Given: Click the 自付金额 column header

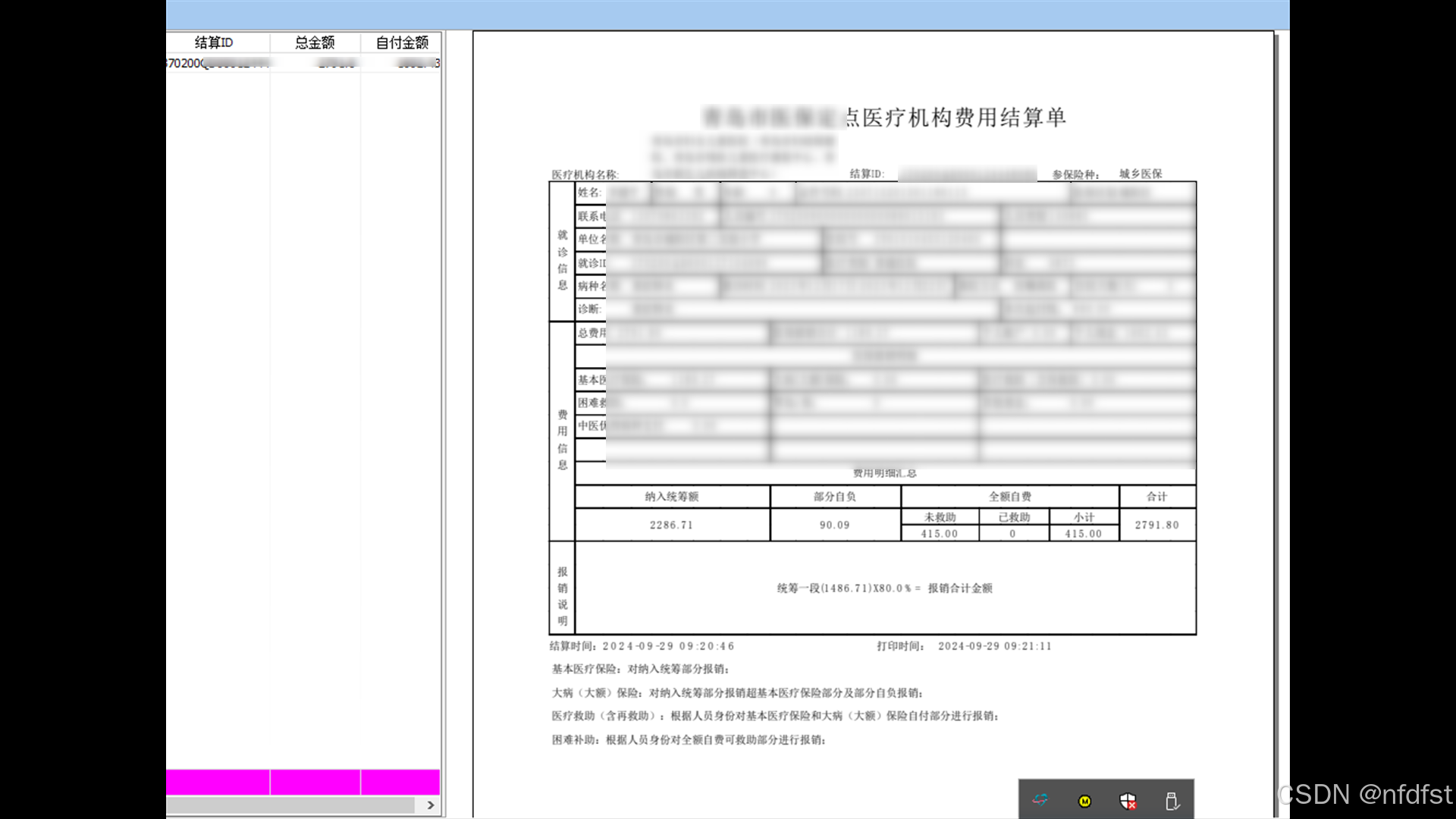Looking at the screenshot, I should (401, 42).
